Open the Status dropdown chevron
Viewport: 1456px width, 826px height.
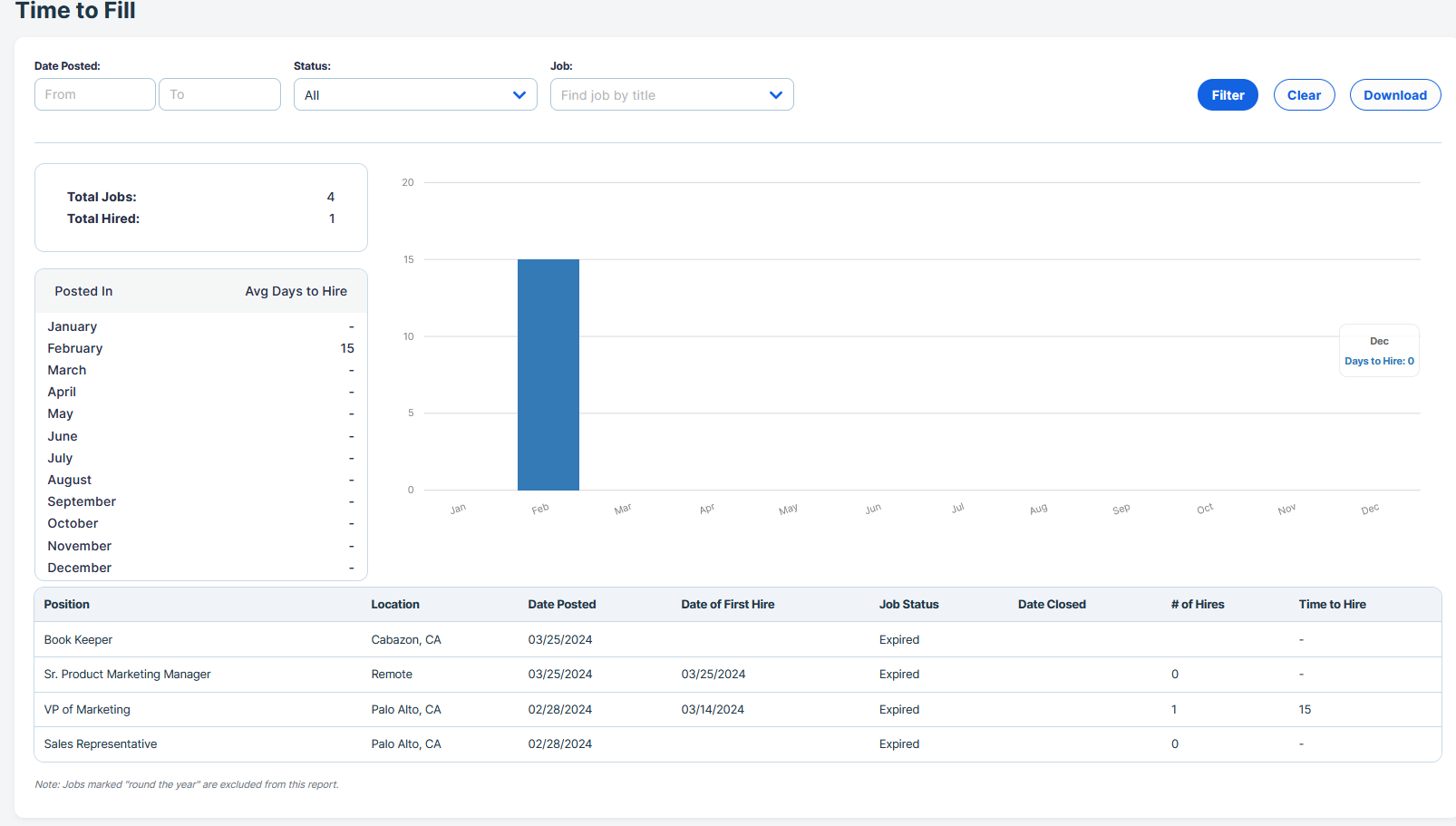[519, 95]
